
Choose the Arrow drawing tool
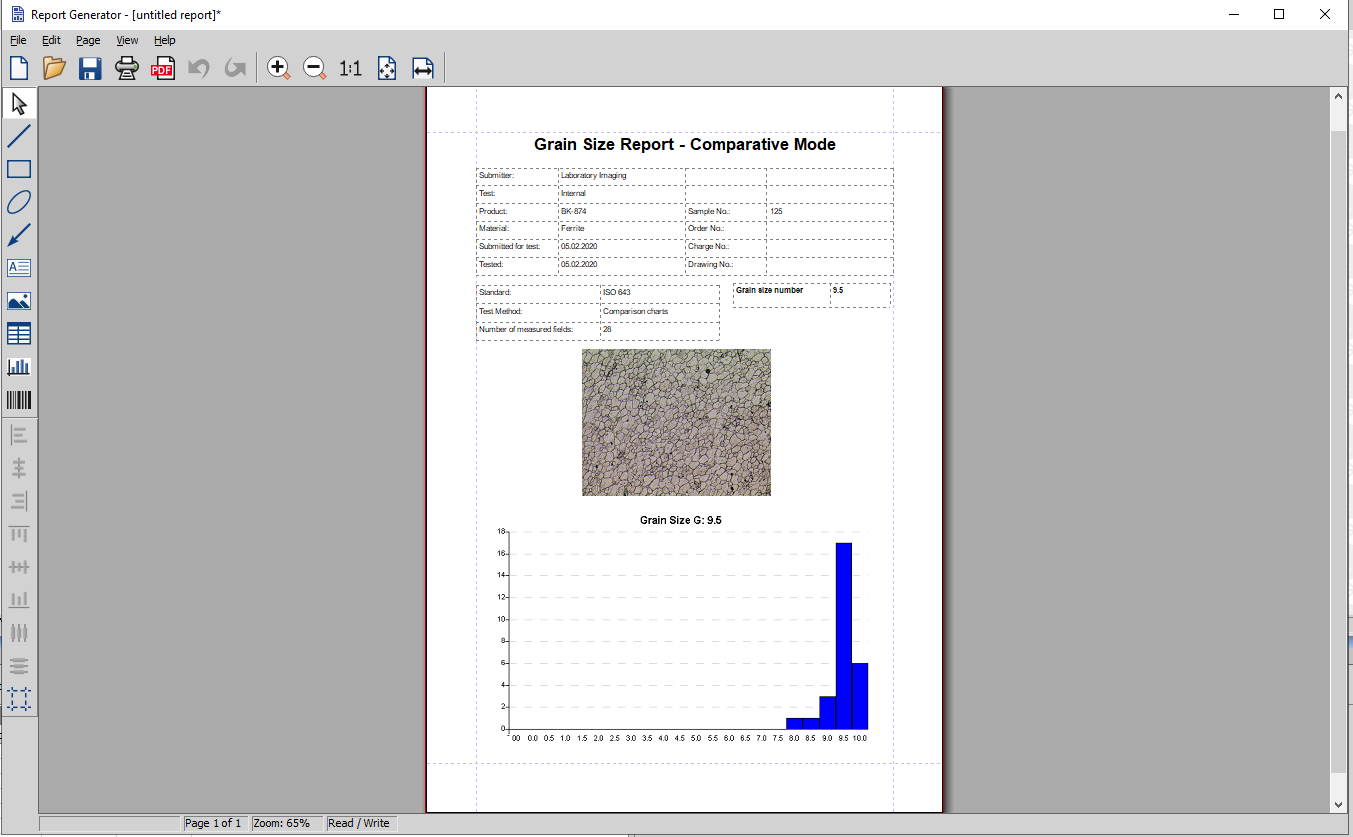click(19, 235)
